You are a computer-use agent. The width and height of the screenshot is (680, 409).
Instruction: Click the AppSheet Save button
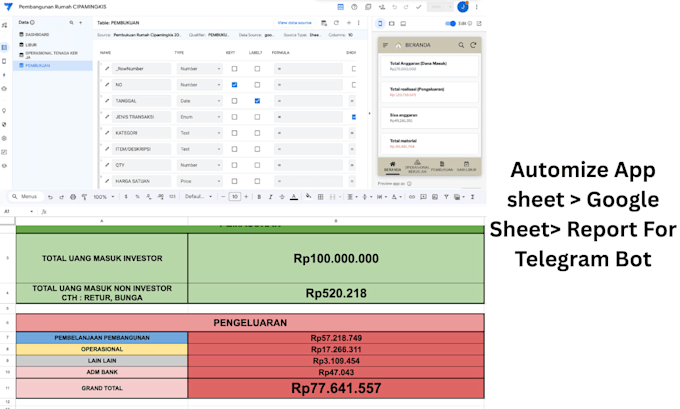click(437, 7)
